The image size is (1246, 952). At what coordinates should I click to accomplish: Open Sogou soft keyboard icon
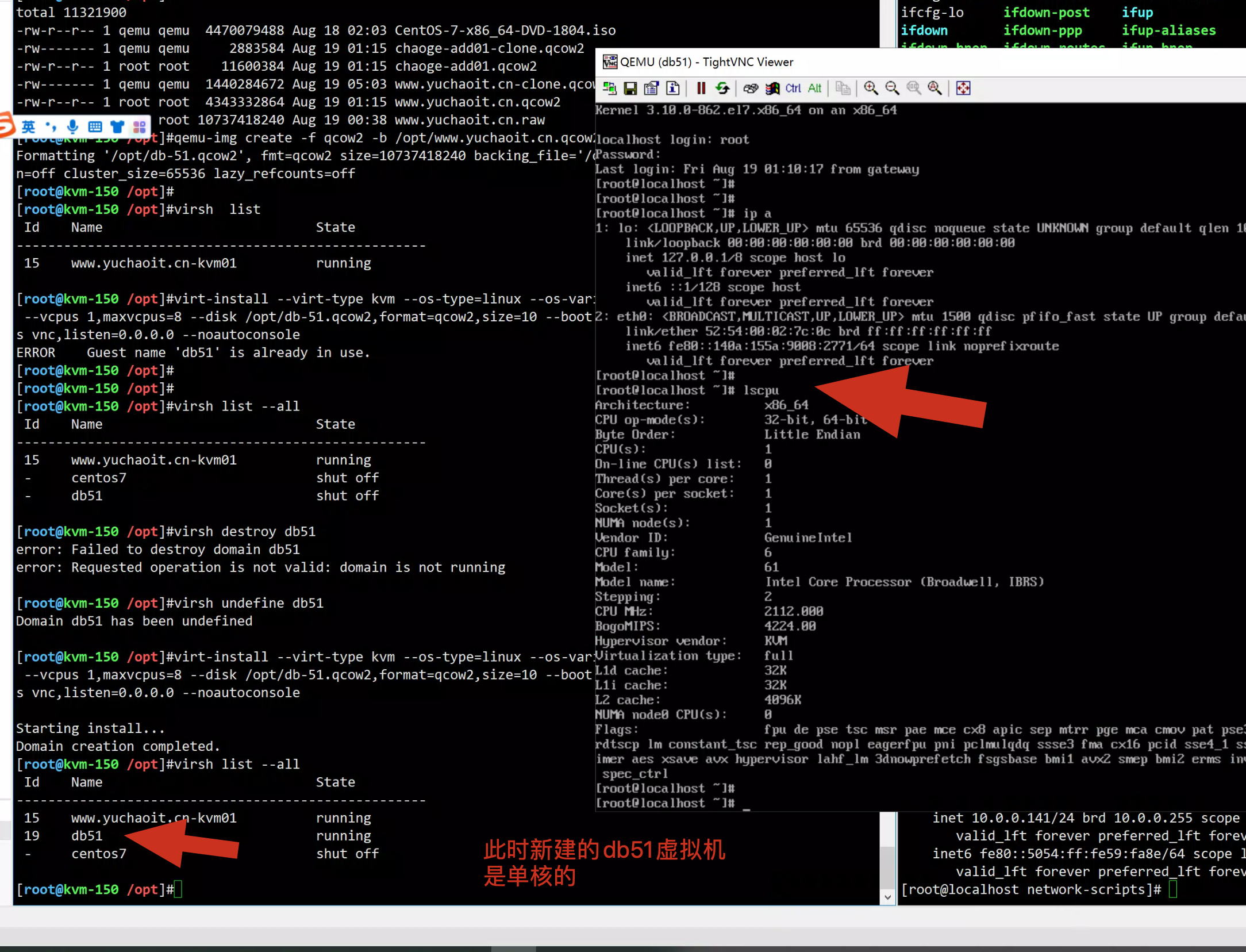coord(95,126)
